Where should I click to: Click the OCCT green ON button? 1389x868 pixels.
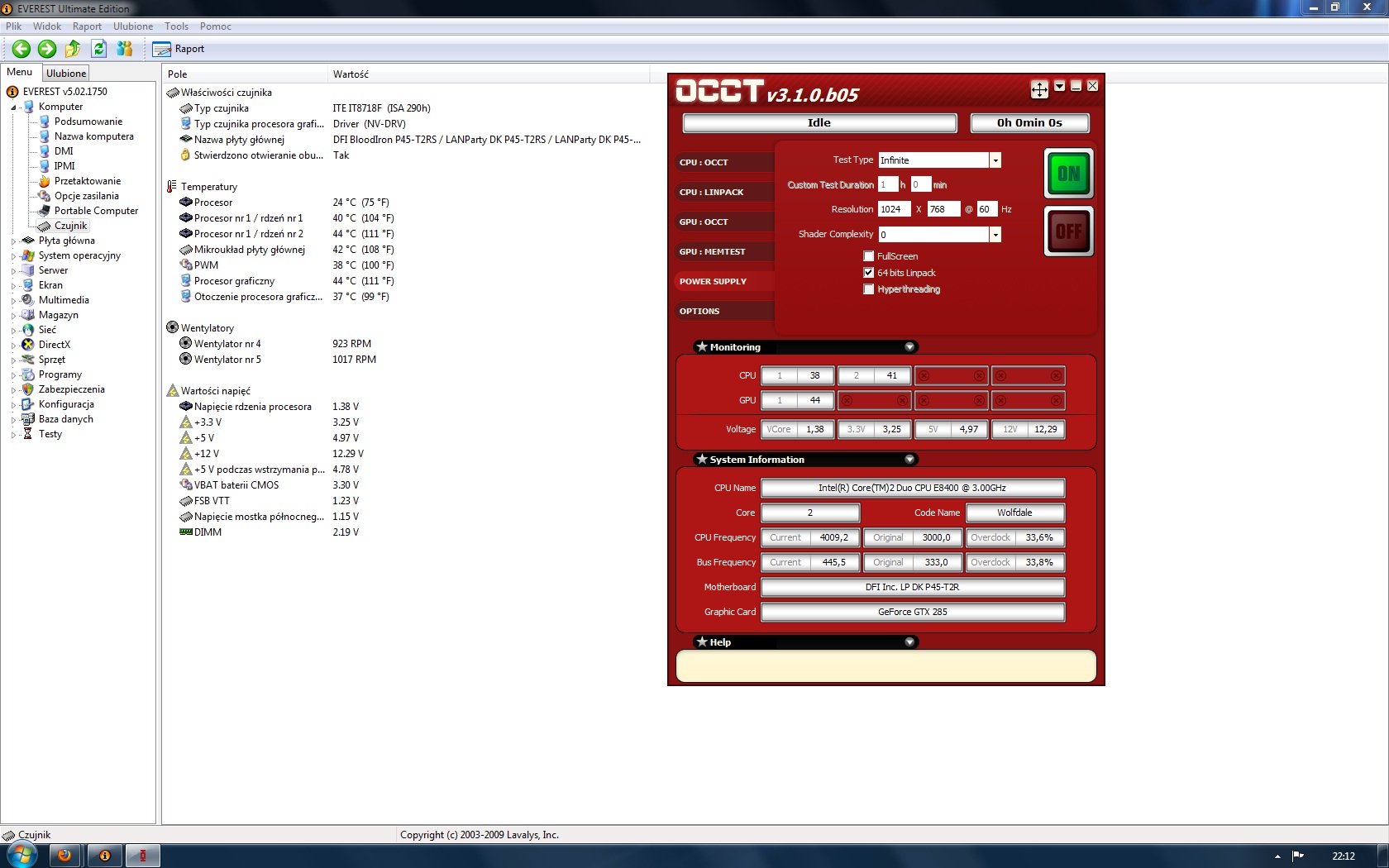tap(1069, 174)
